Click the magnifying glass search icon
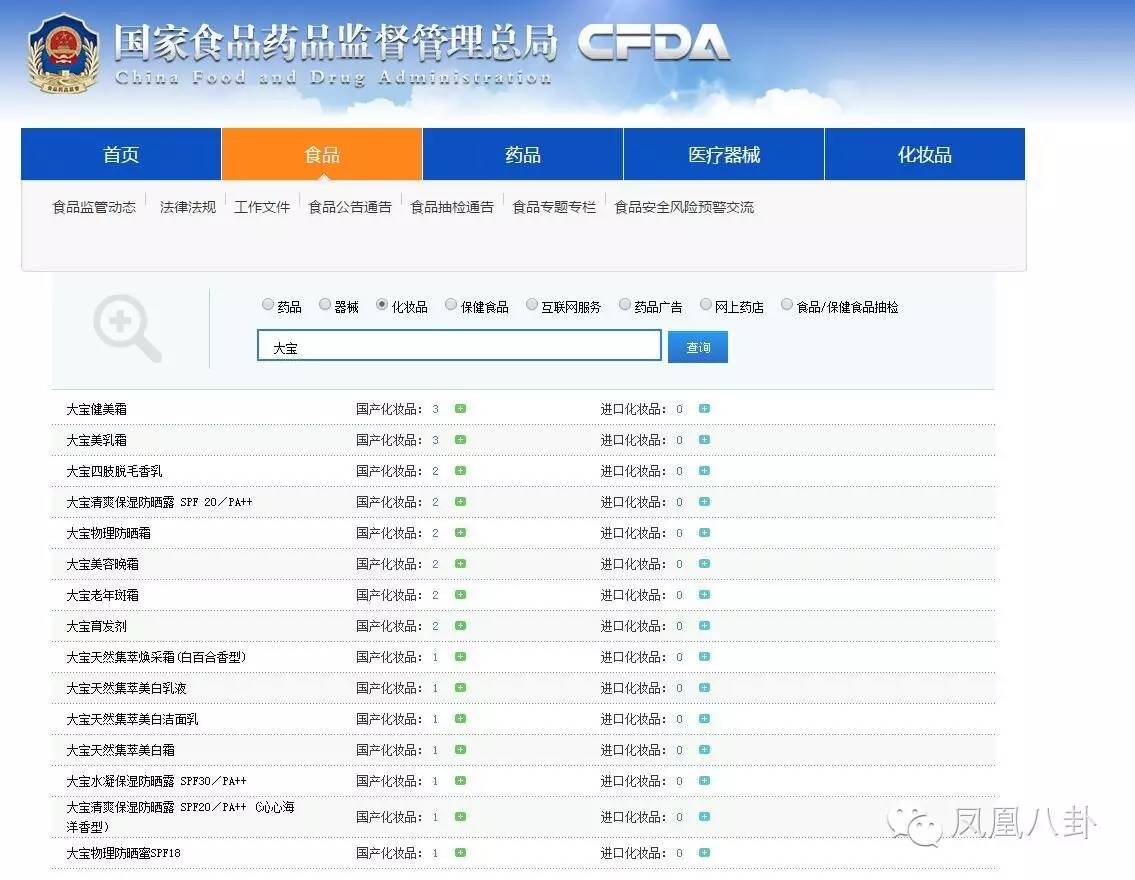Image resolution: width=1135 pixels, height=880 pixels. click(x=127, y=328)
